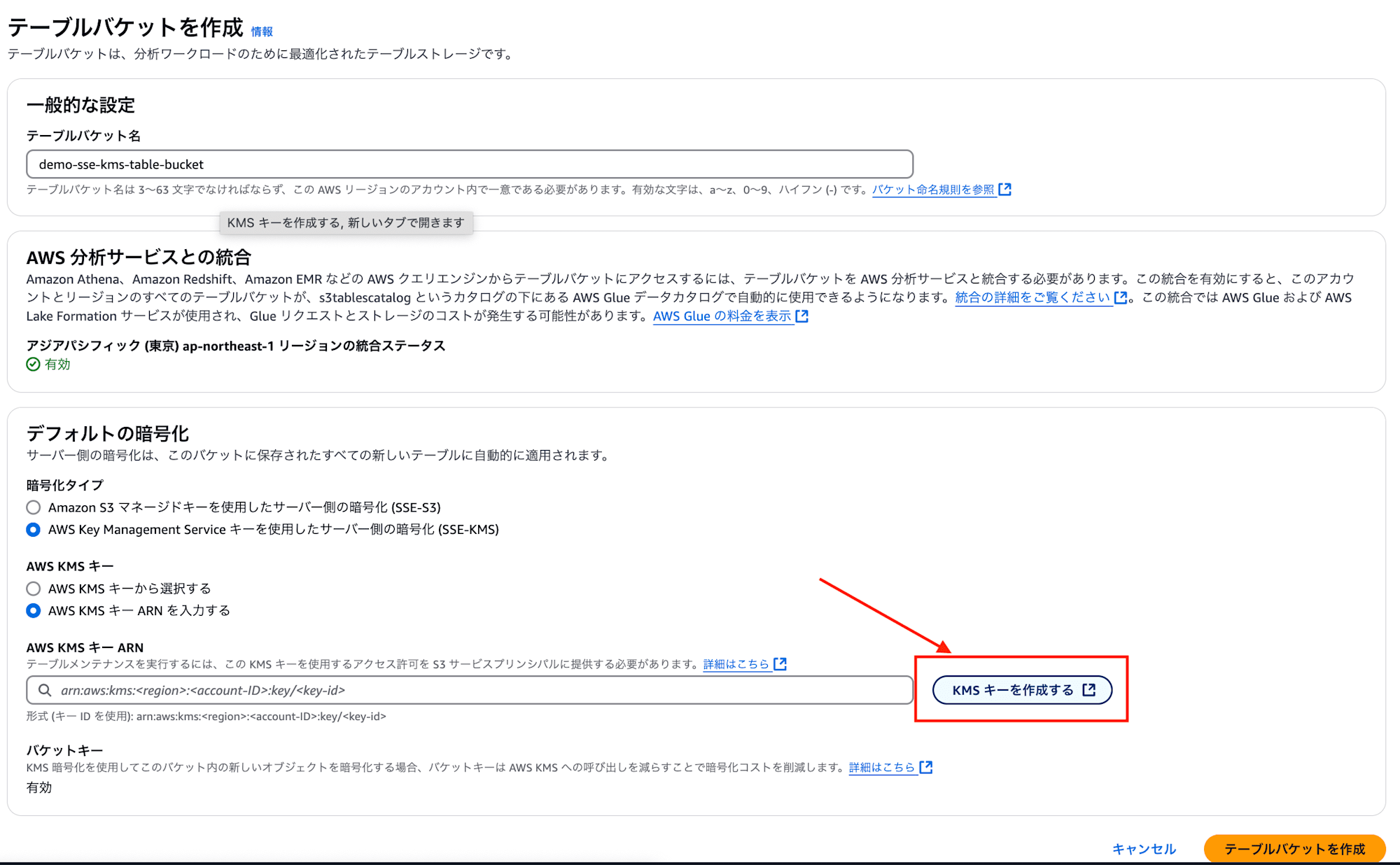
Task: Click the AWS 分析サービスとの統合 heading
Action: click(139, 258)
